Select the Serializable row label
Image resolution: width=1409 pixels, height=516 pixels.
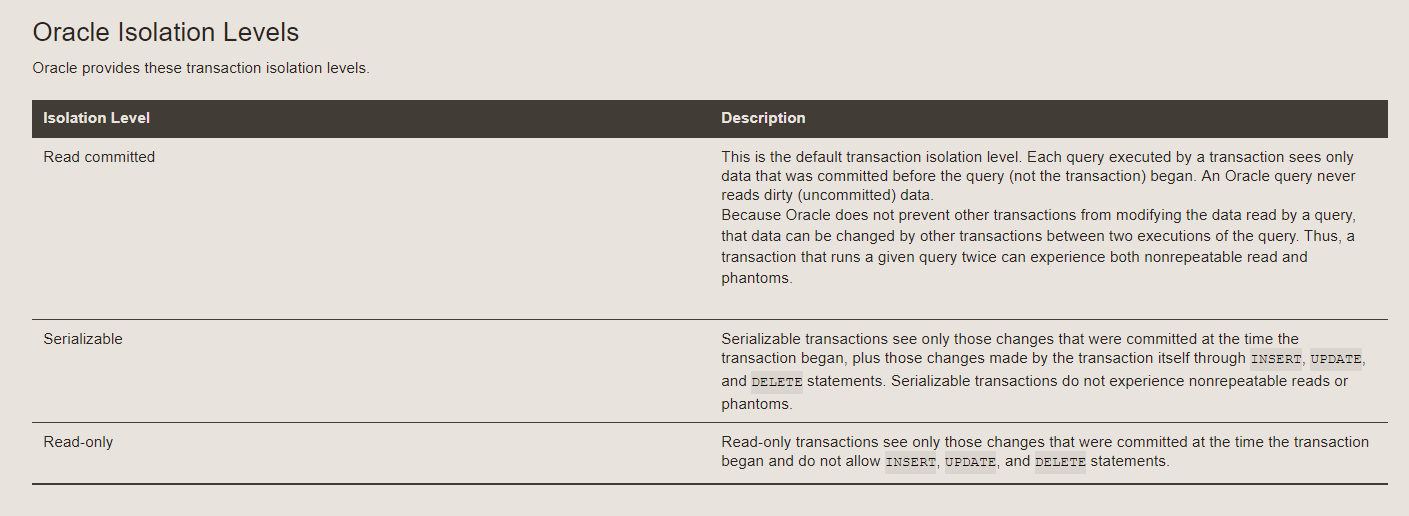click(83, 339)
